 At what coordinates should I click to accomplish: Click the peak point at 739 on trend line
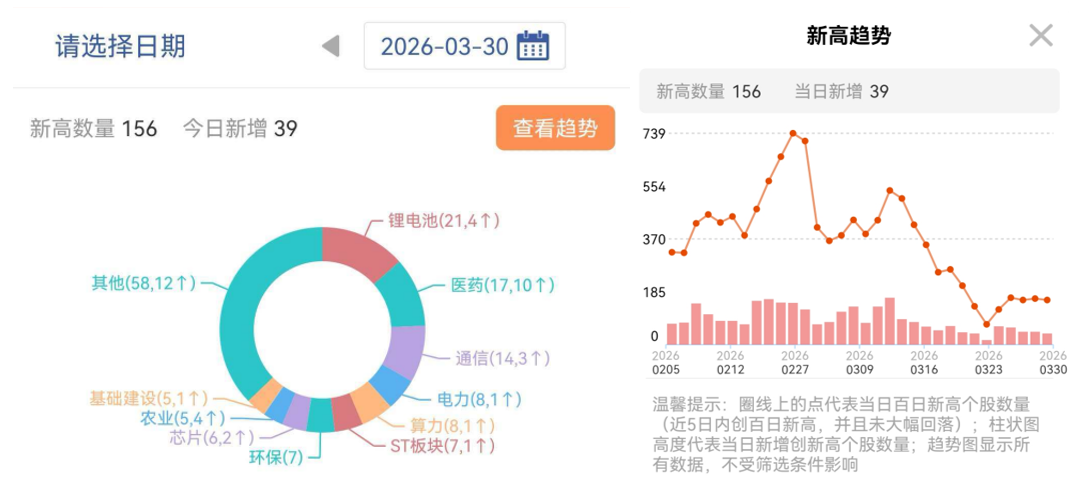click(793, 133)
